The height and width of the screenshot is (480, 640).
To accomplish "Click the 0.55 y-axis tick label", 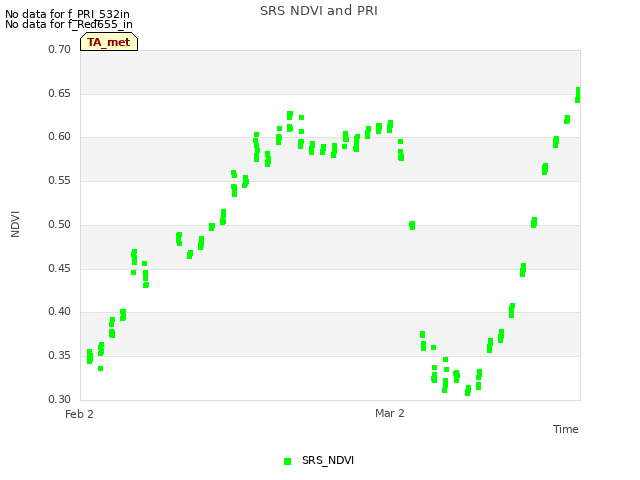I will pyautogui.click(x=60, y=180).
